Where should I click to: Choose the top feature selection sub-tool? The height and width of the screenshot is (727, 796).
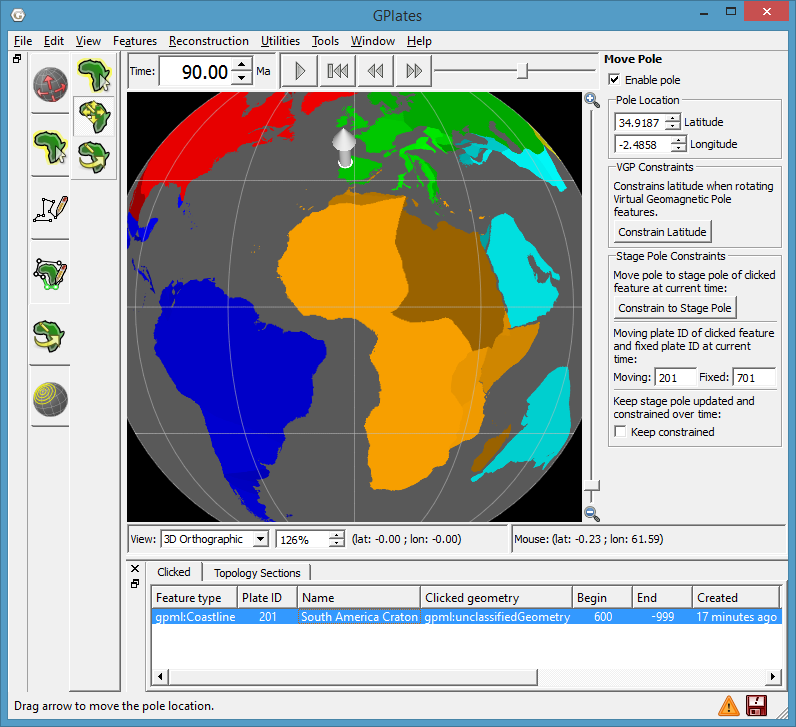(94, 75)
